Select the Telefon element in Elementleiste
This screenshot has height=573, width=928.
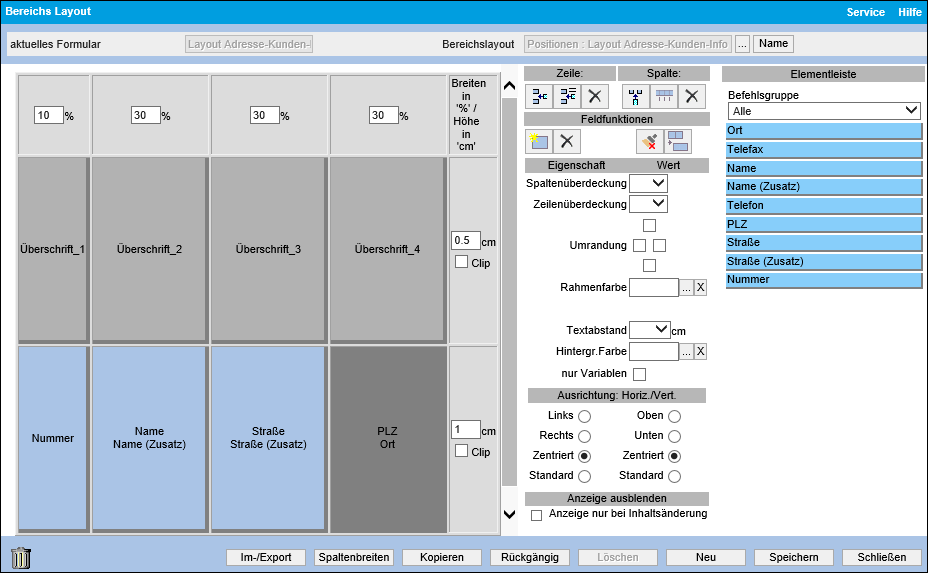824,205
